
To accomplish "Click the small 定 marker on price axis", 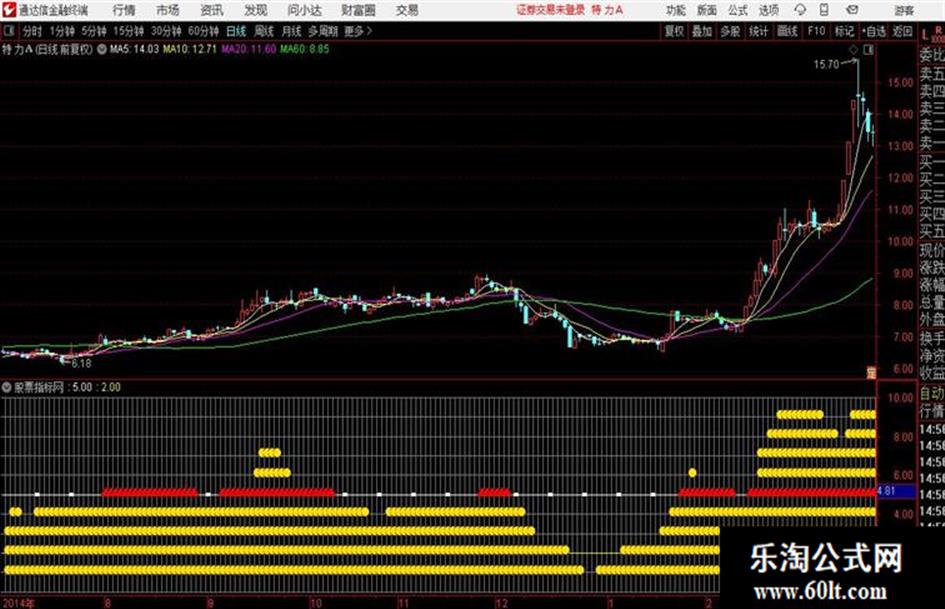I will [871, 373].
